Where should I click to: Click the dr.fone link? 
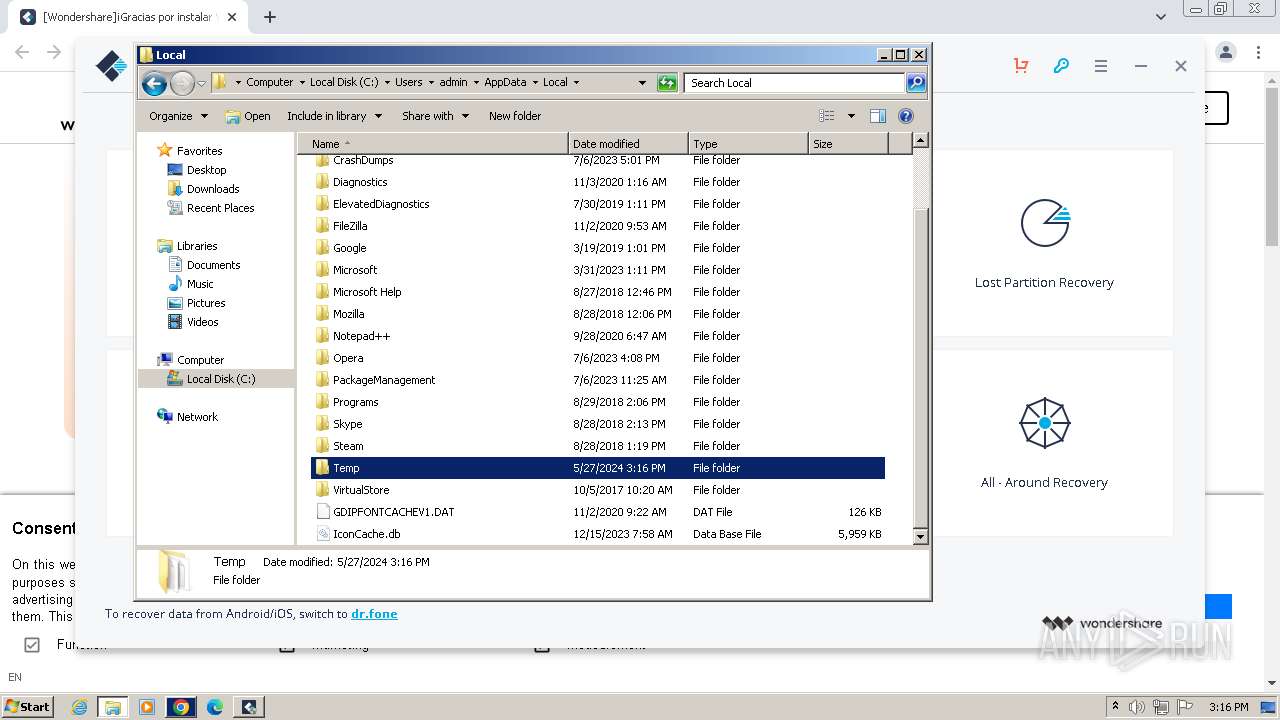(374, 614)
